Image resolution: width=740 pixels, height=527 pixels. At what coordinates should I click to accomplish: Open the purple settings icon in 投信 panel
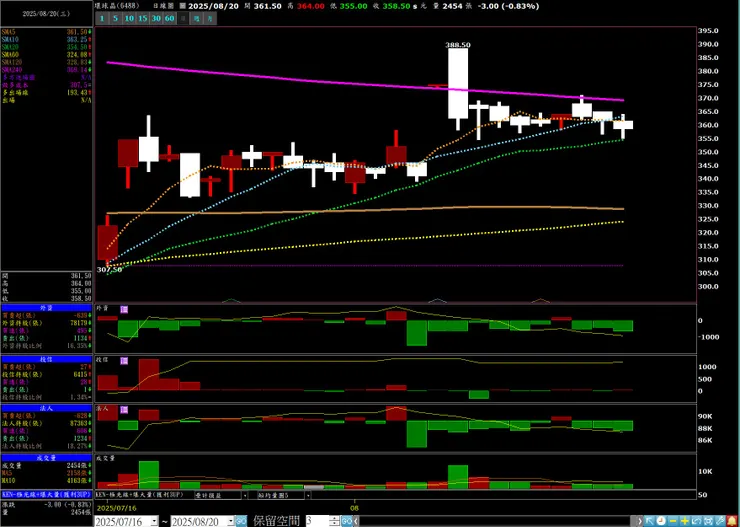tap(124, 360)
